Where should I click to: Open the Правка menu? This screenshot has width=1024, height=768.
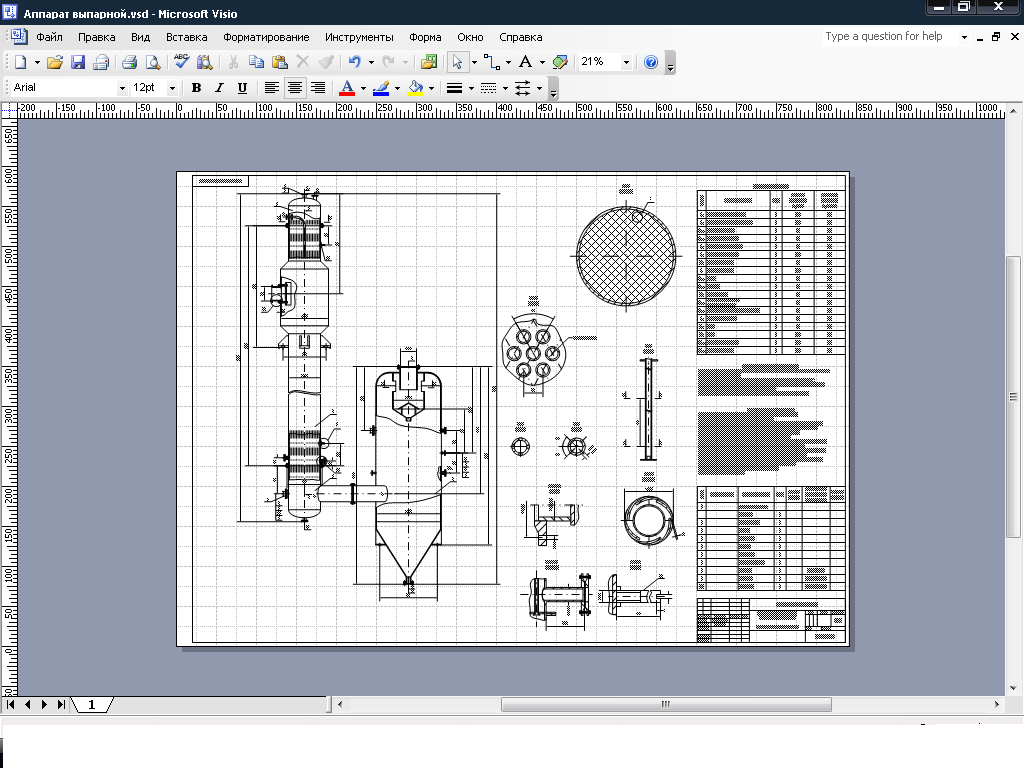tap(97, 37)
